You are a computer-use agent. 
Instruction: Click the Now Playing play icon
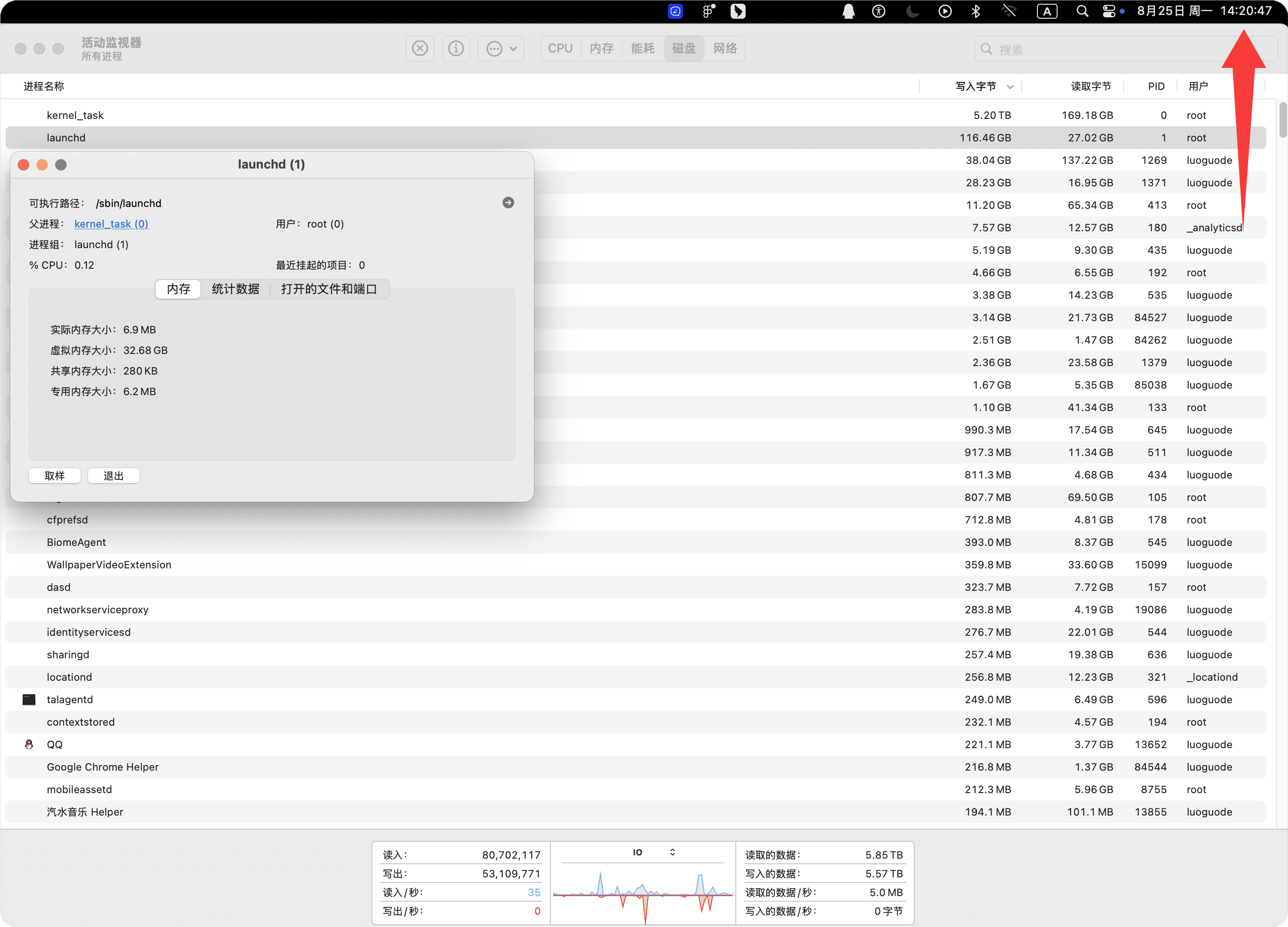pyautogui.click(x=945, y=11)
